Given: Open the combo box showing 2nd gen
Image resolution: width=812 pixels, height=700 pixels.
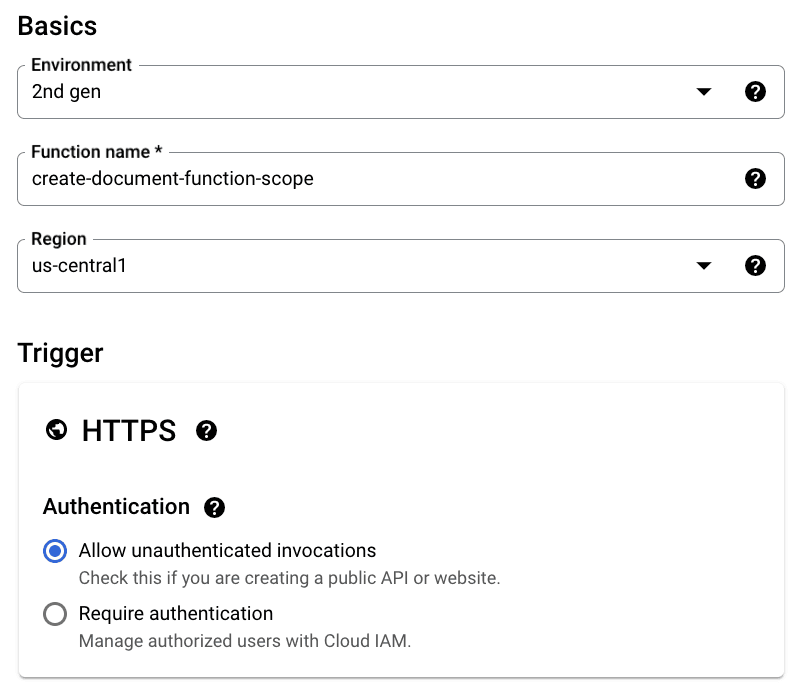Looking at the screenshot, I should (x=360, y=92).
